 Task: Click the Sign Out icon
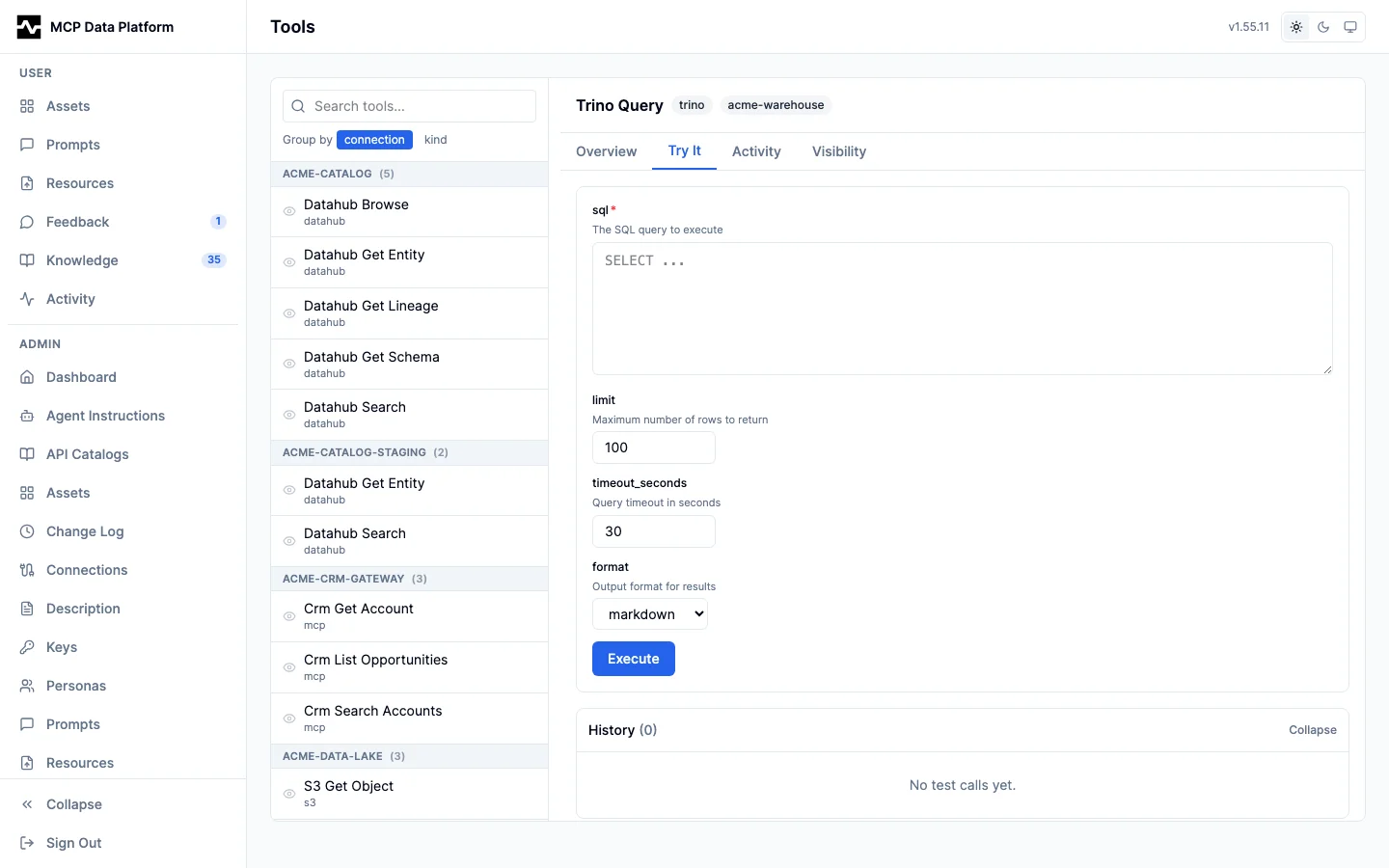pos(27,843)
